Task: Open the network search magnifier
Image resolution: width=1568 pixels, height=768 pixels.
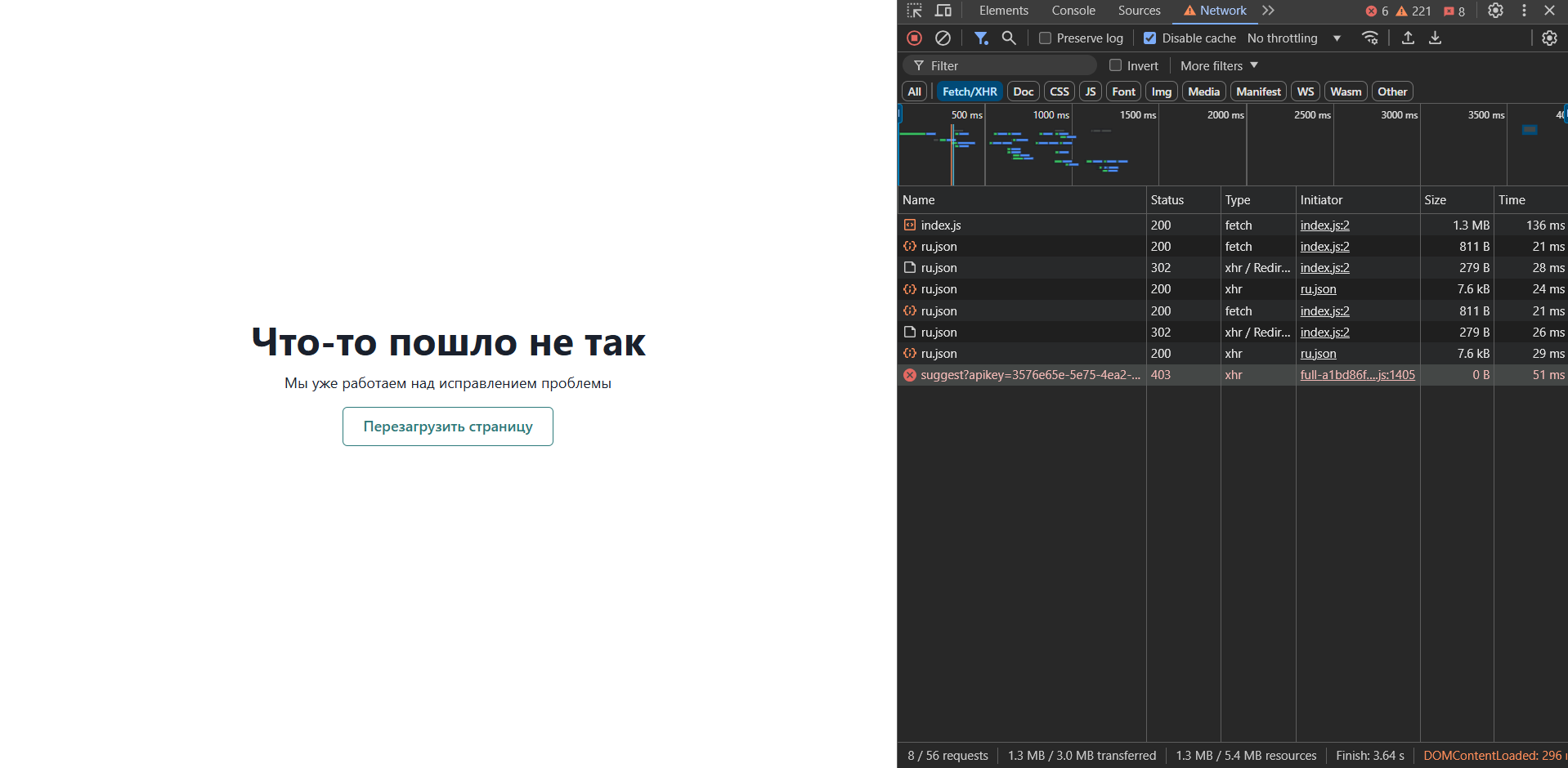Action: pyautogui.click(x=1009, y=38)
